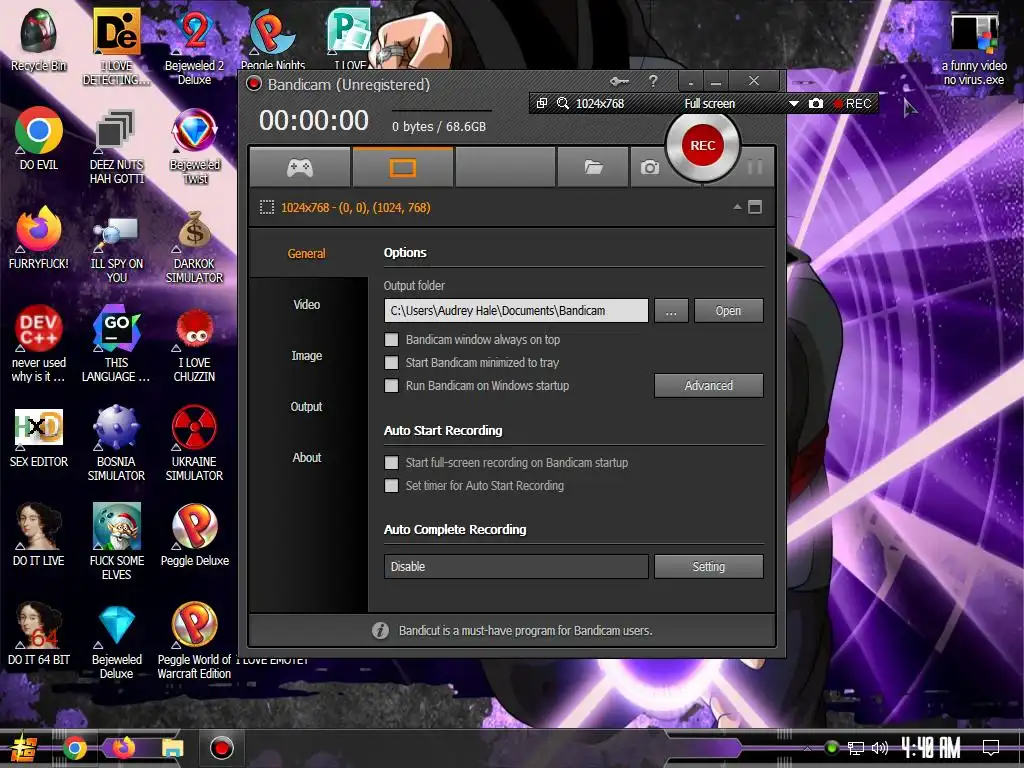Select the Bejeweled 2 Deluxe desktop icon
The width and height of the screenshot is (1024, 768).
(x=194, y=46)
